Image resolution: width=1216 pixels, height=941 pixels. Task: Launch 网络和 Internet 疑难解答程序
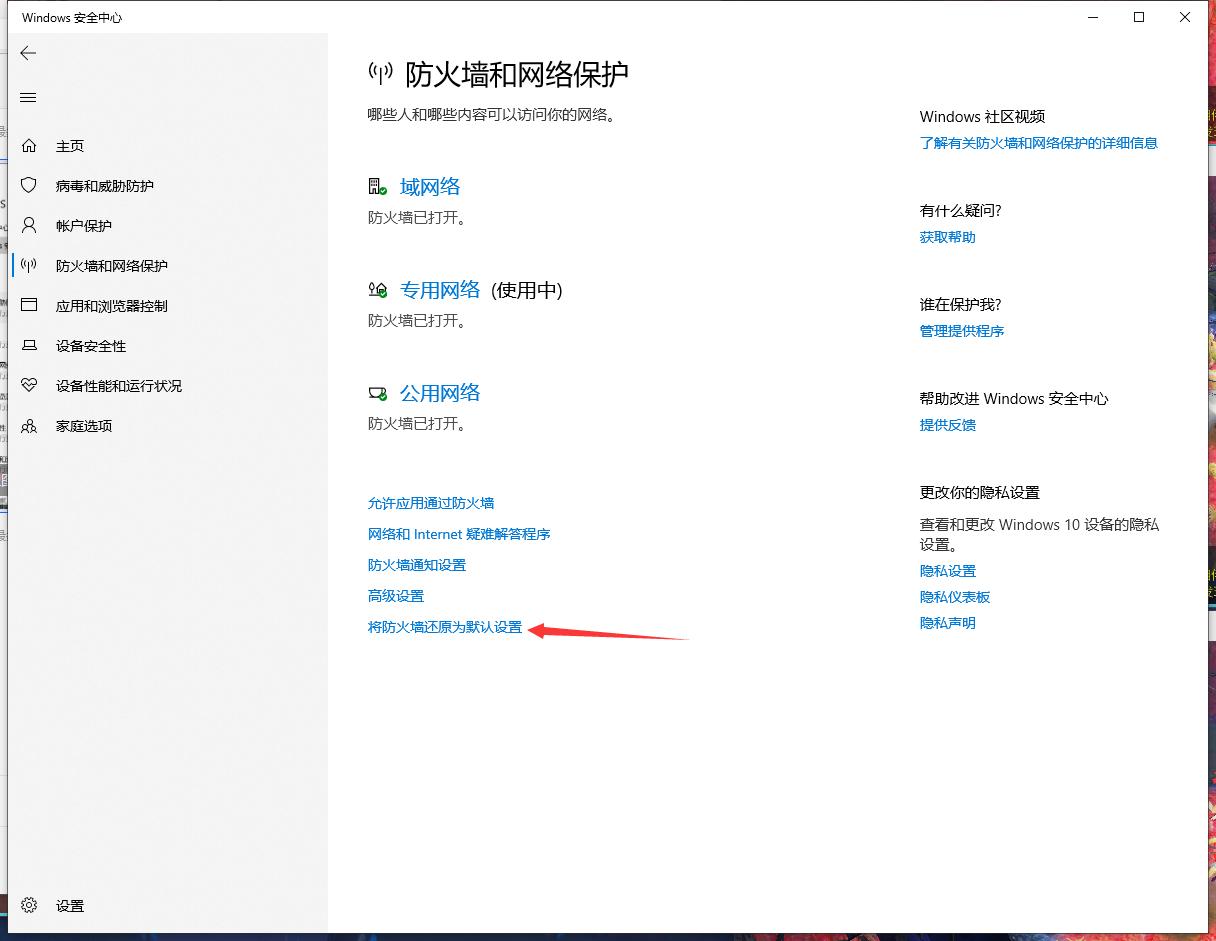click(x=459, y=534)
